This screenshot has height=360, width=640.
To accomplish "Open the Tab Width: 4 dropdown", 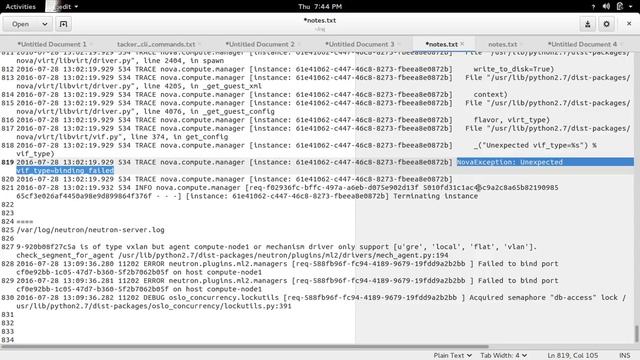I will click(x=503, y=356).
